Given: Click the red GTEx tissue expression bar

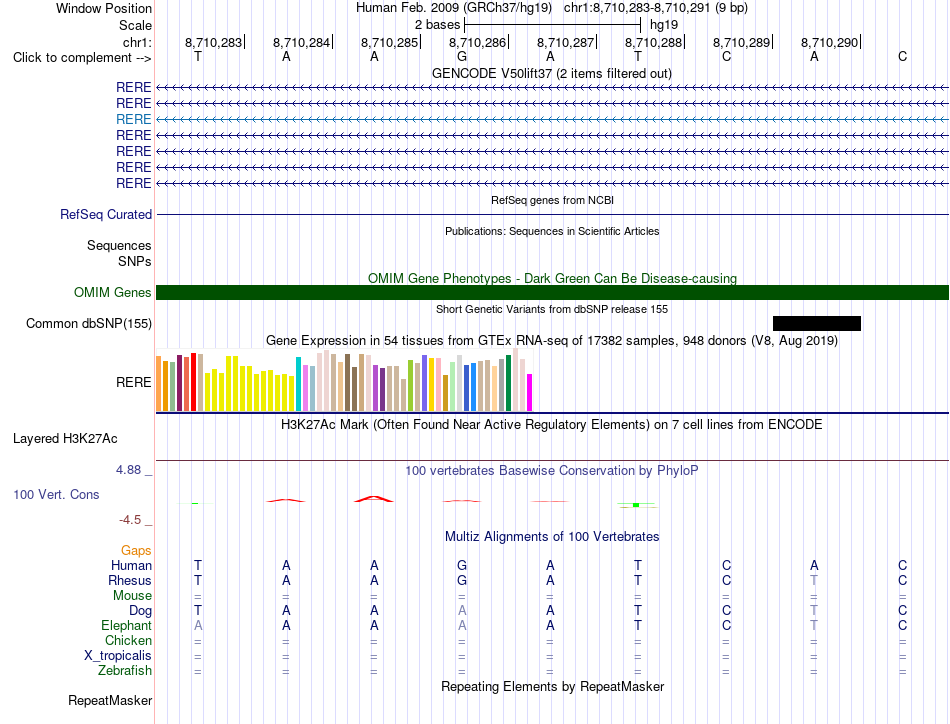Looking at the screenshot, I should (x=193, y=382).
